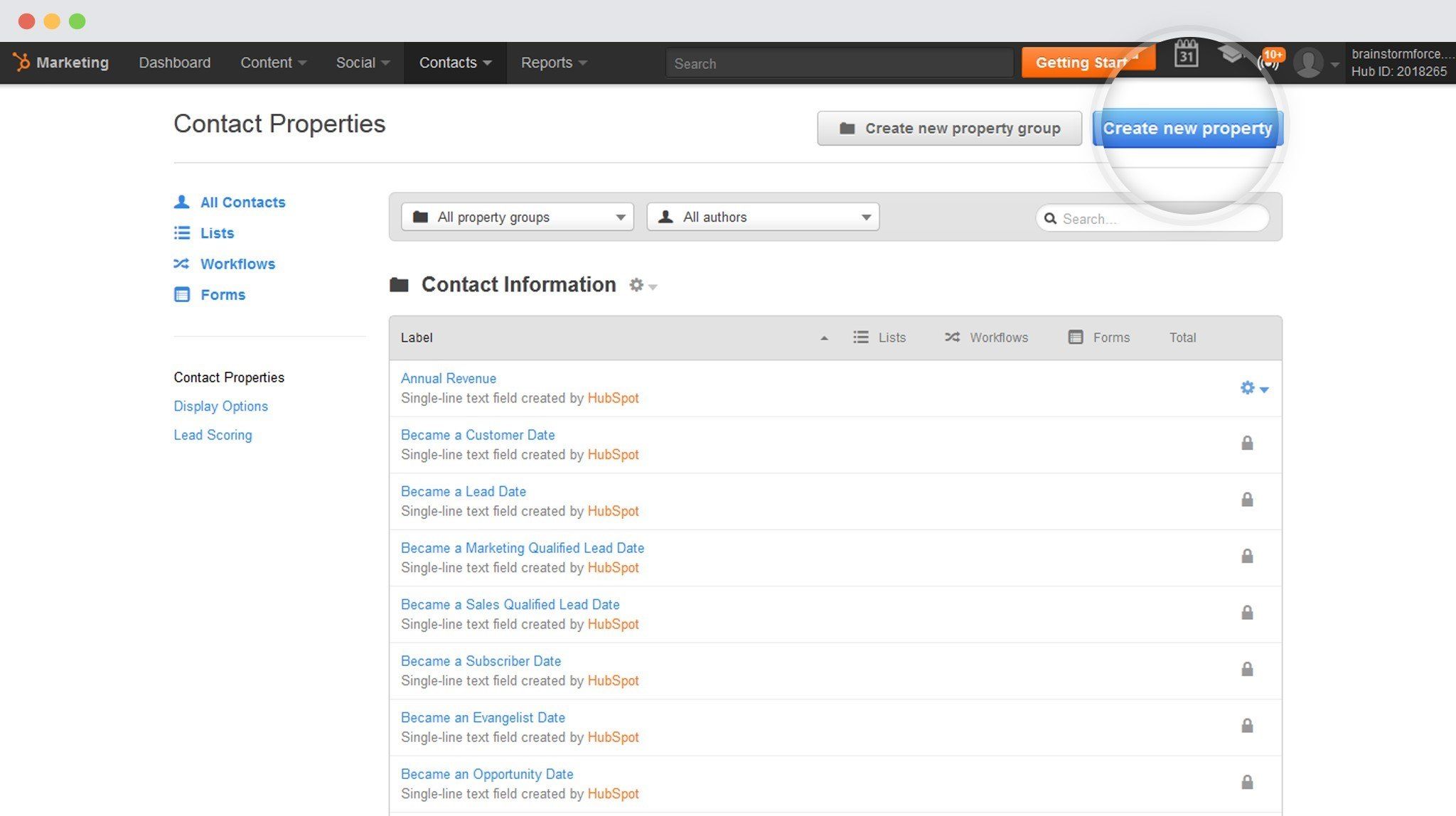Image resolution: width=1456 pixels, height=816 pixels.
Task: Click HubSpot author link in Annual Revenue row
Action: click(x=613, y=398)
